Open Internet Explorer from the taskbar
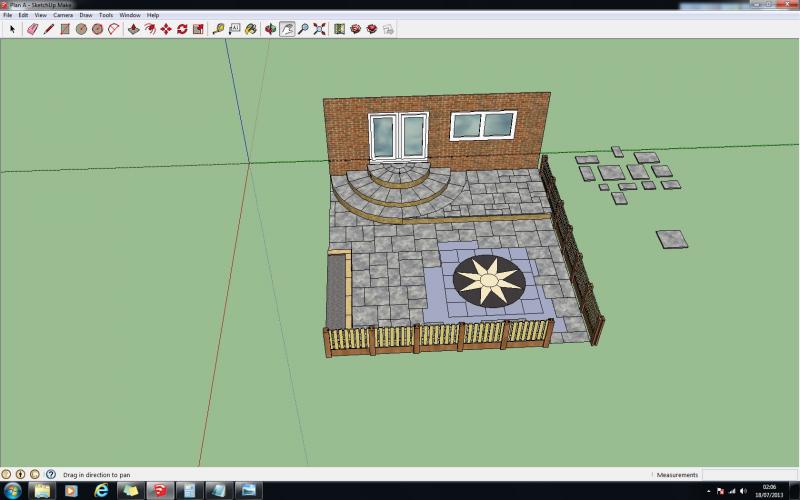The height and width of the screenshot is (500, 800). [x=101, y=491]
